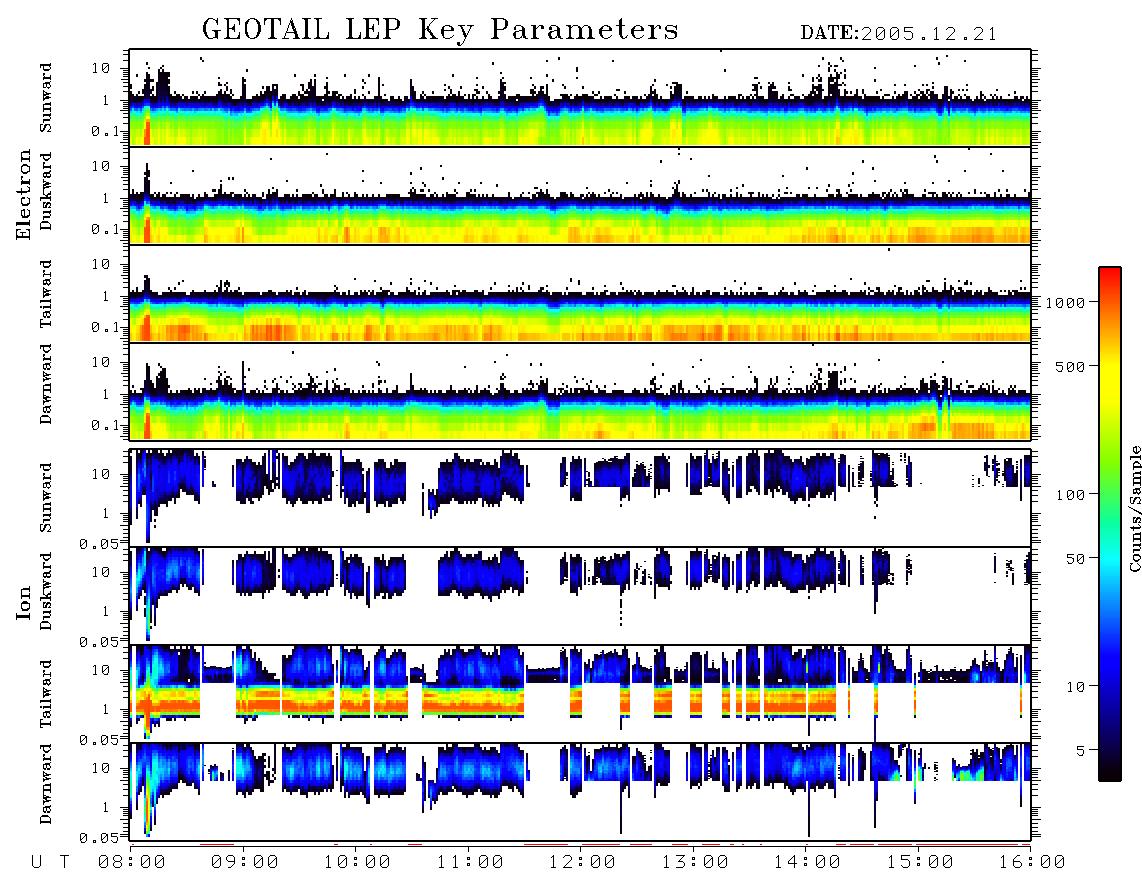Click inside the Electron Tailward spectrogram panel
This screenshot has height=880, width=1142.
(580, 294)
